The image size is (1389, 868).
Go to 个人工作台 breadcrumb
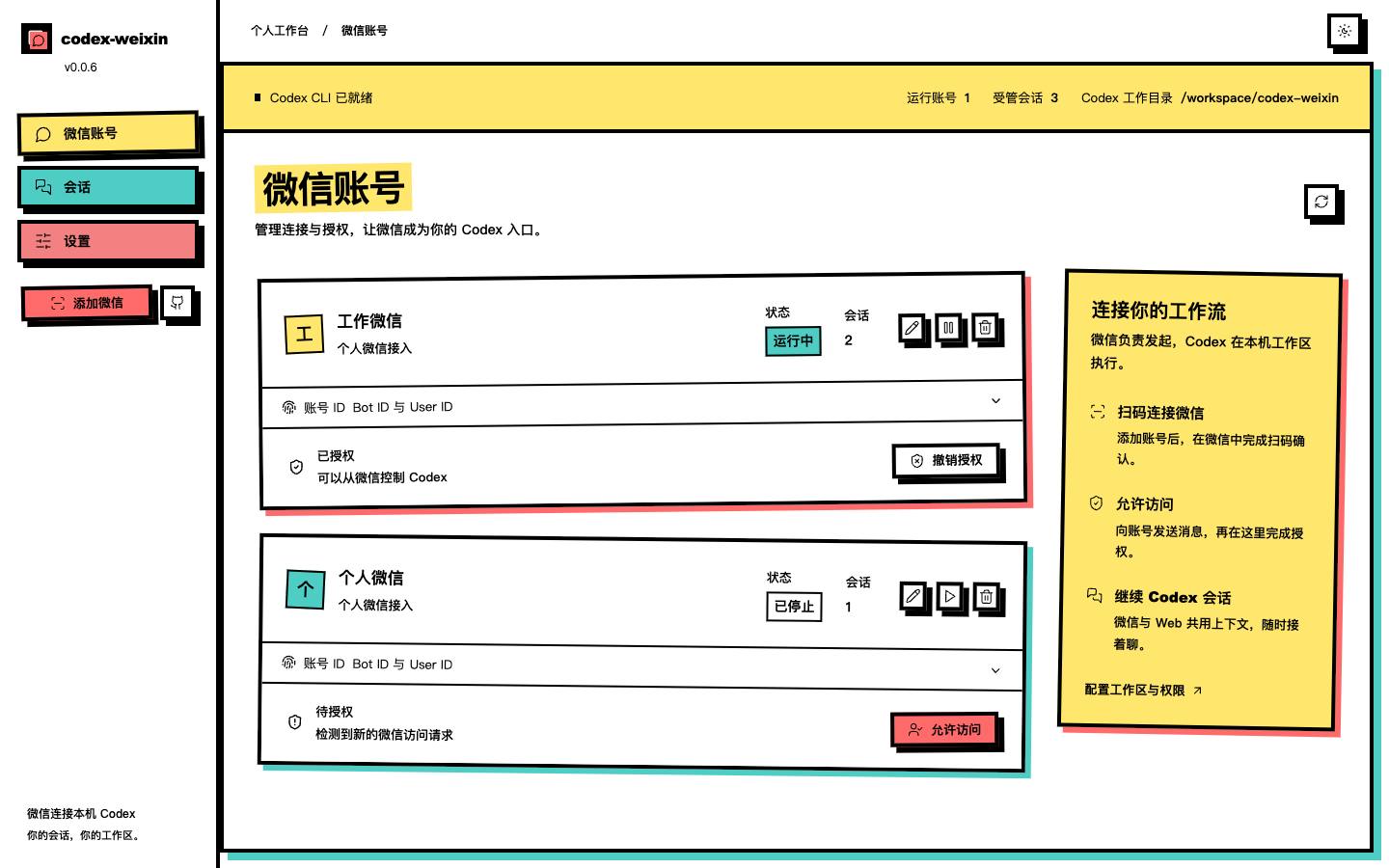[280, 31]
